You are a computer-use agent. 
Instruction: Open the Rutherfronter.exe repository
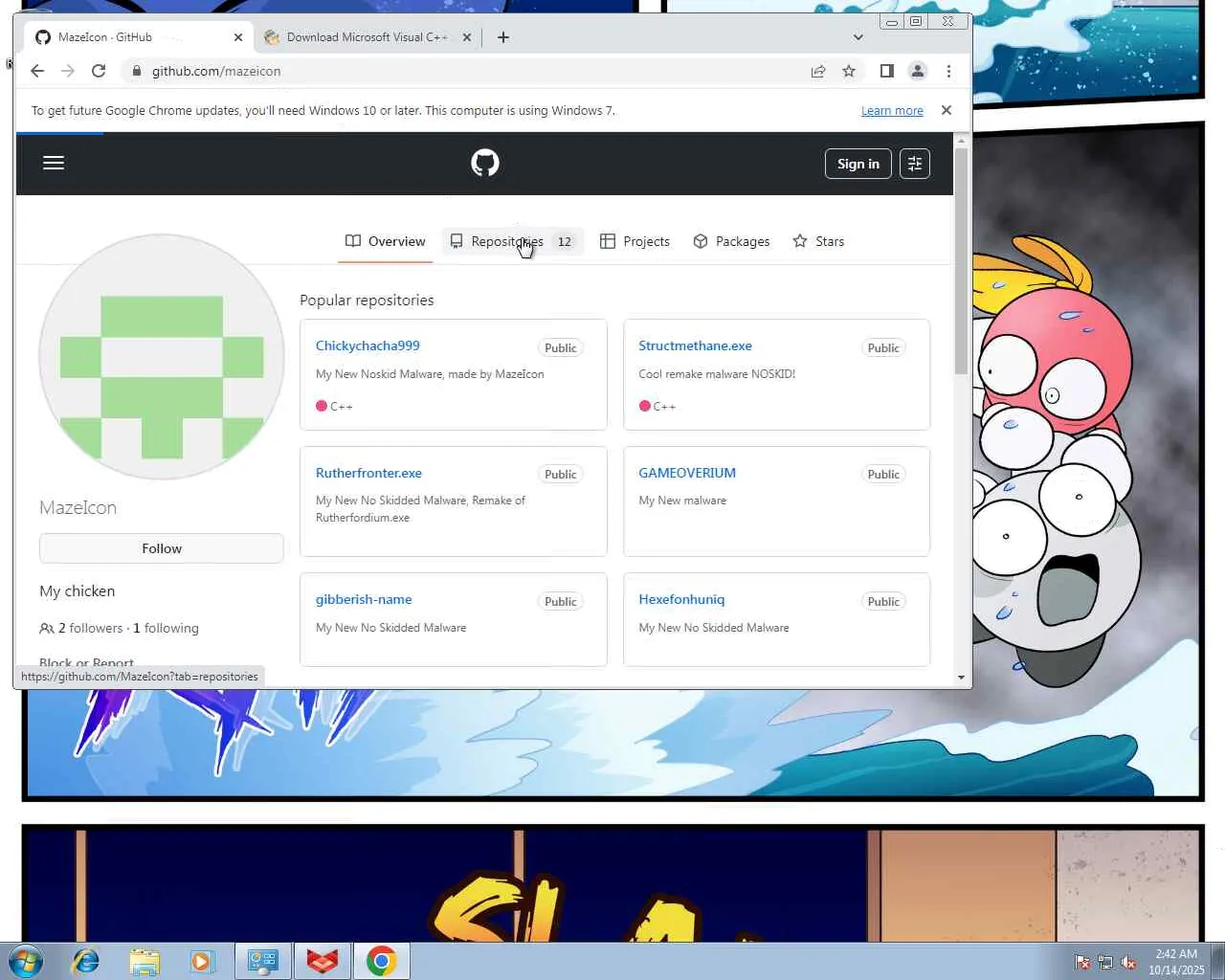(368, 473)
